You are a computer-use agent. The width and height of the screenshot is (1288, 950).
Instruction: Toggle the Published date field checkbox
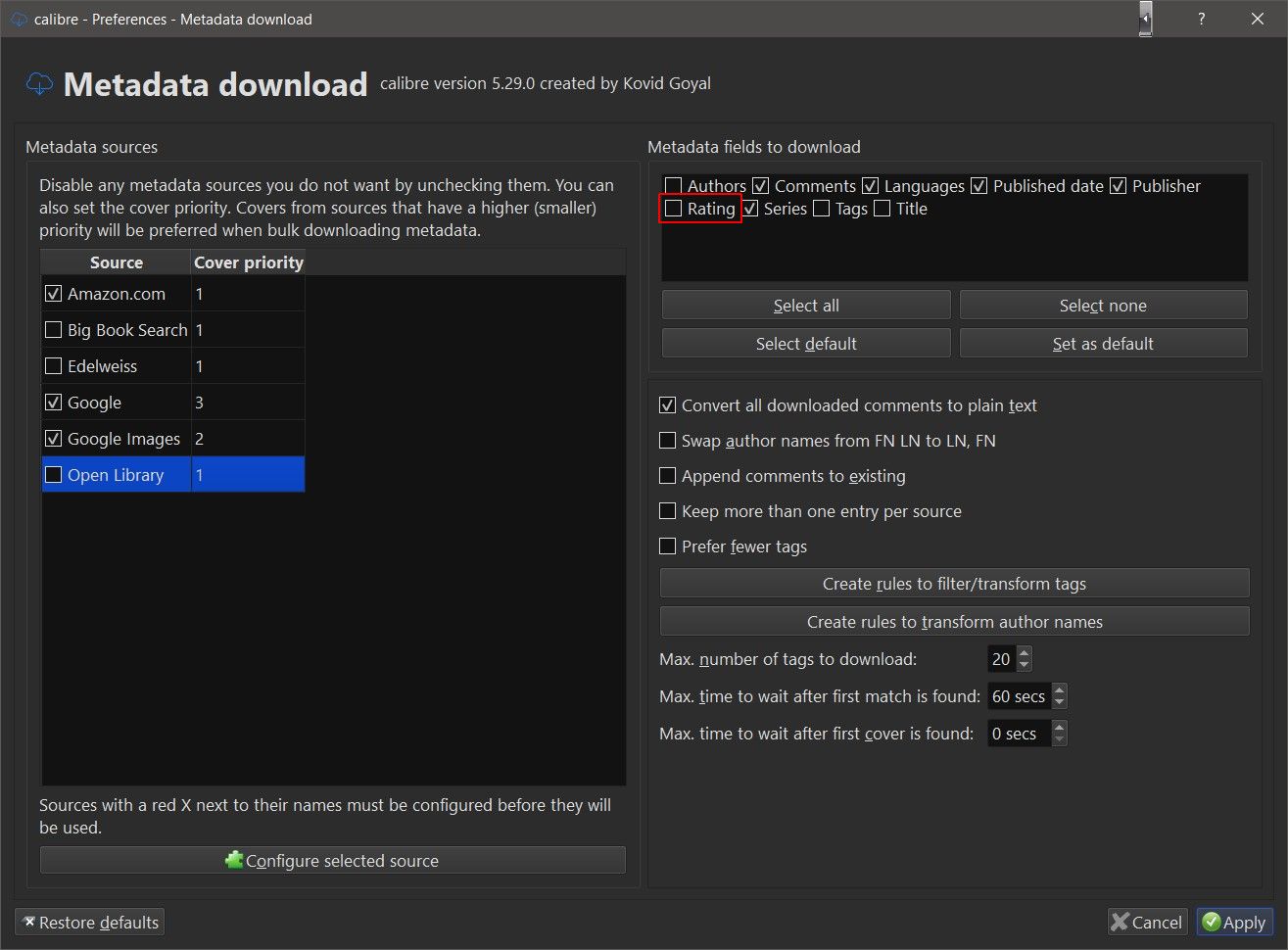[x=978, y=186]
